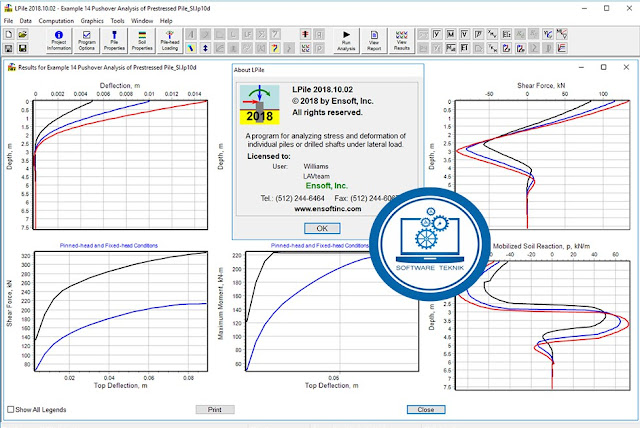The image size is (640, 428).
Task: Click the blue curve 'Yt' plot icon
Action: (x=548, y=34)
